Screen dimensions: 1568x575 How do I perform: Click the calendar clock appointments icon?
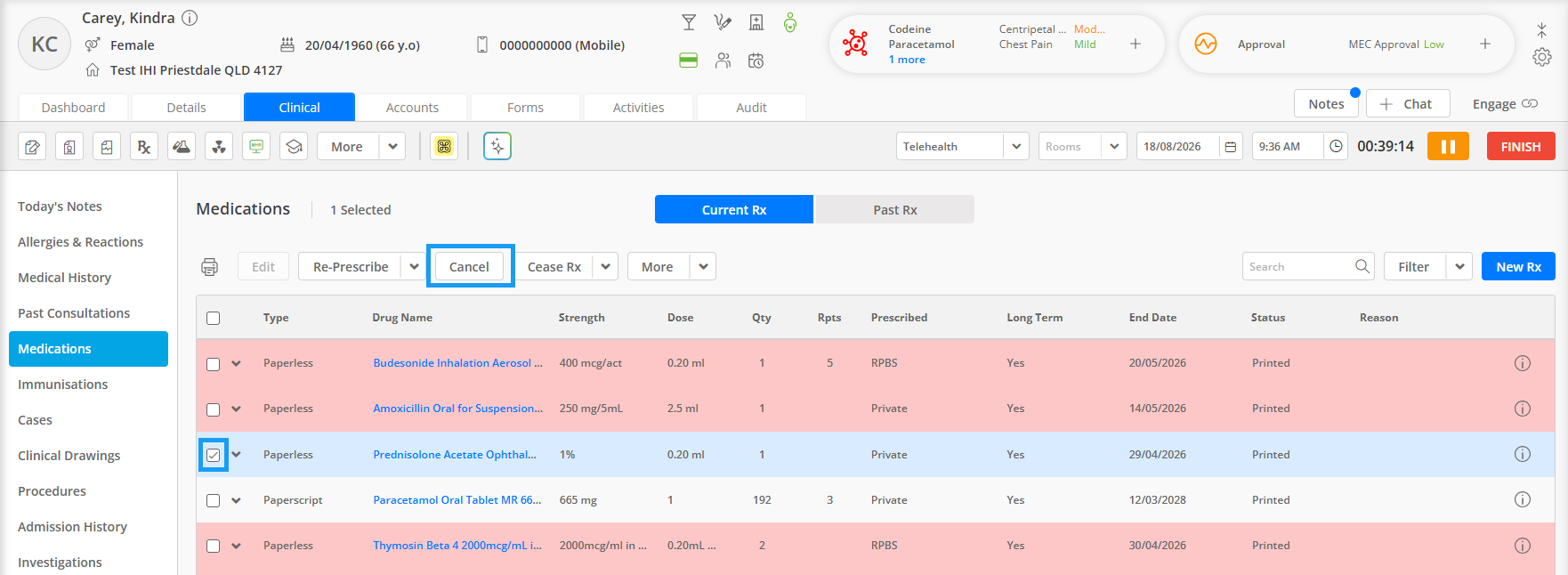[756, 61]
